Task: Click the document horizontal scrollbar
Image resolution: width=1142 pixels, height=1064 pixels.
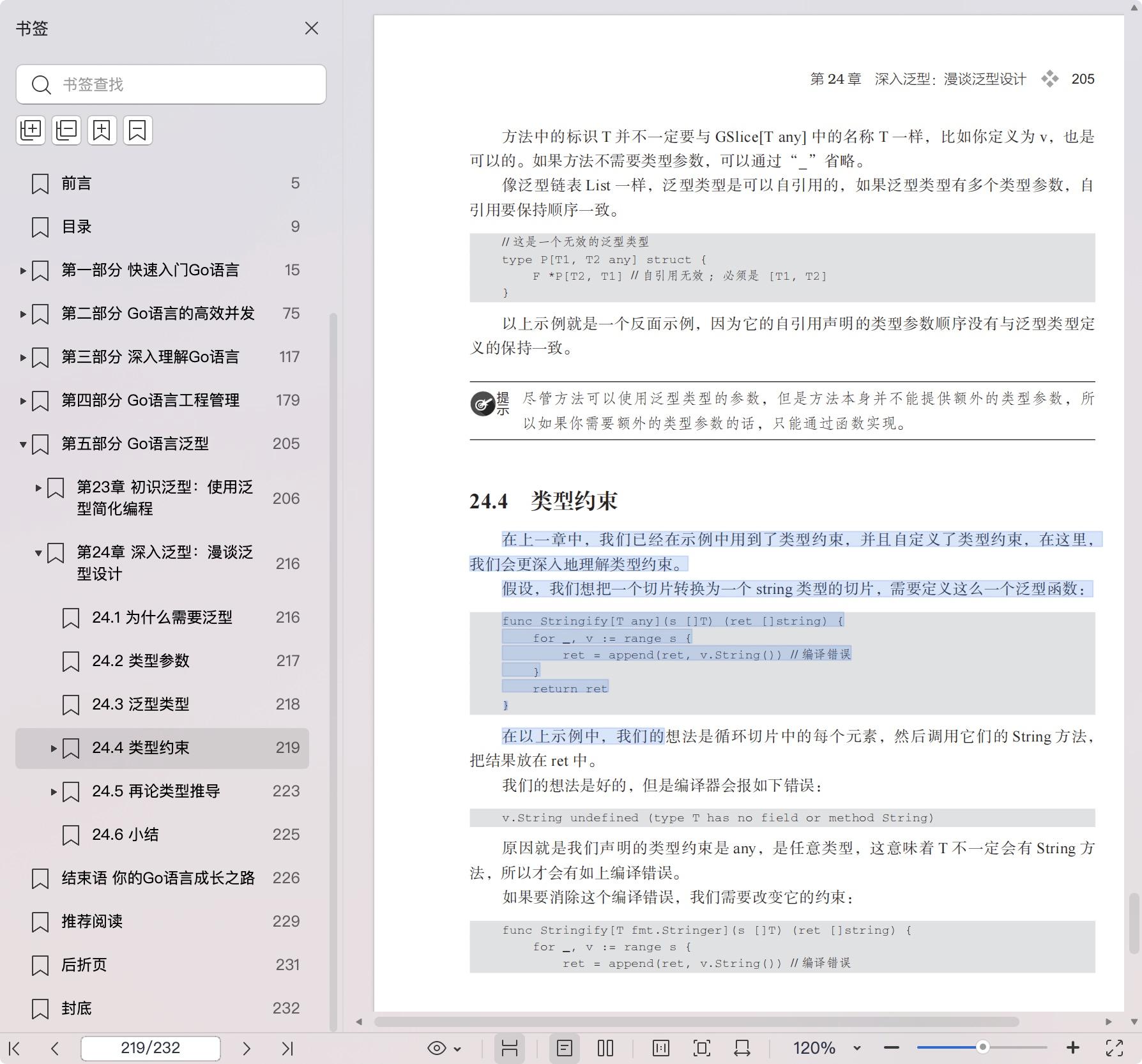Action: [x=696, y=1022]
